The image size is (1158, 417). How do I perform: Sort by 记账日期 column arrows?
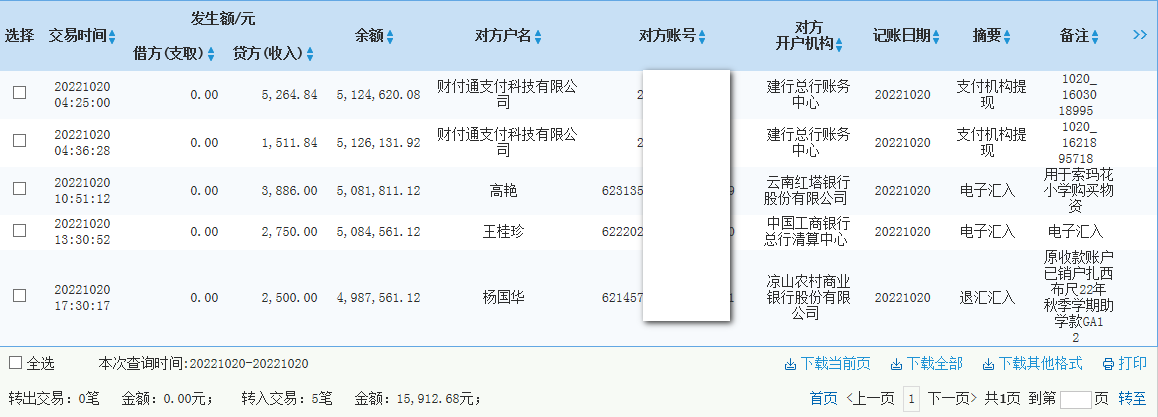(936, 36)
